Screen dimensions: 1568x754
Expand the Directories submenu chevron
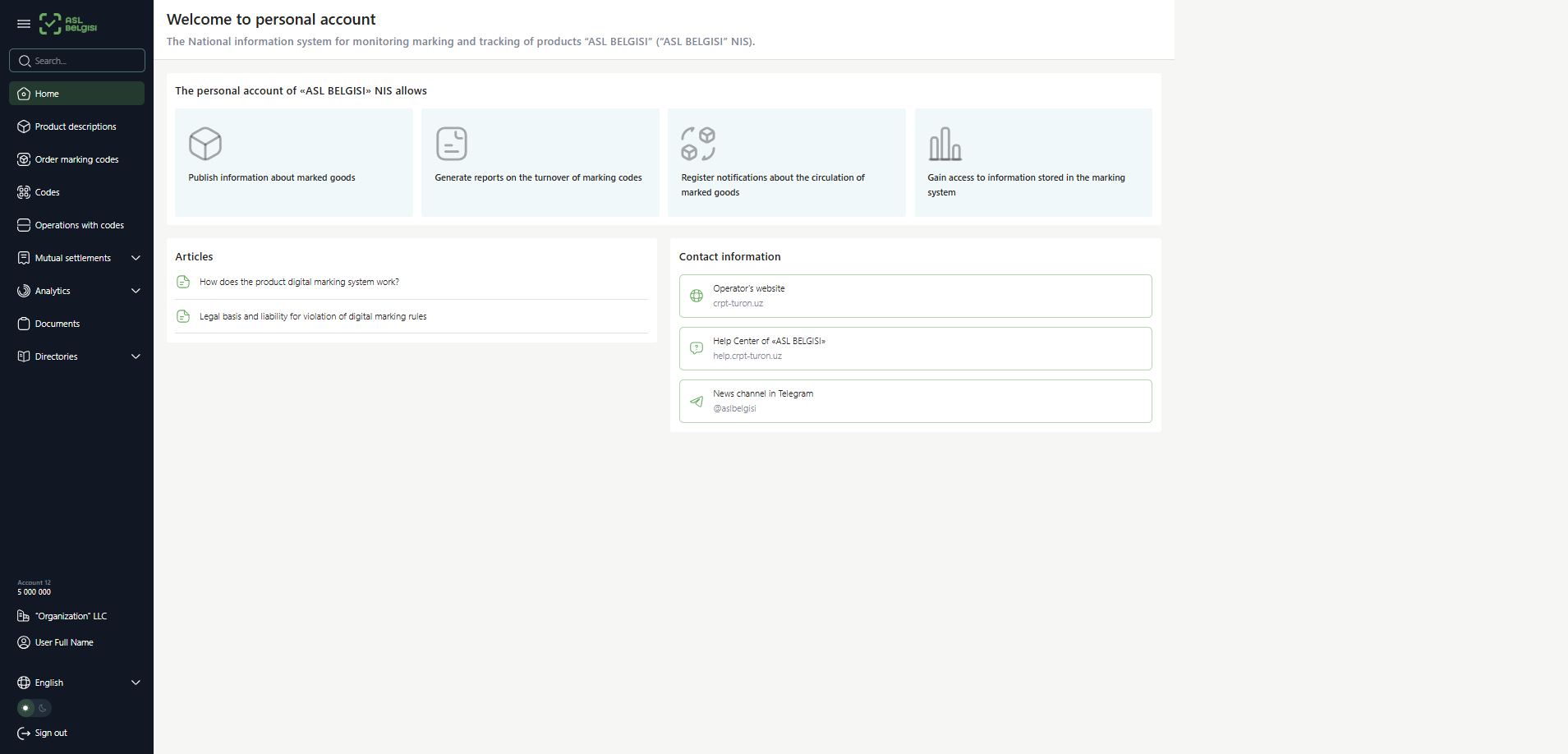(x=136, y=356)
